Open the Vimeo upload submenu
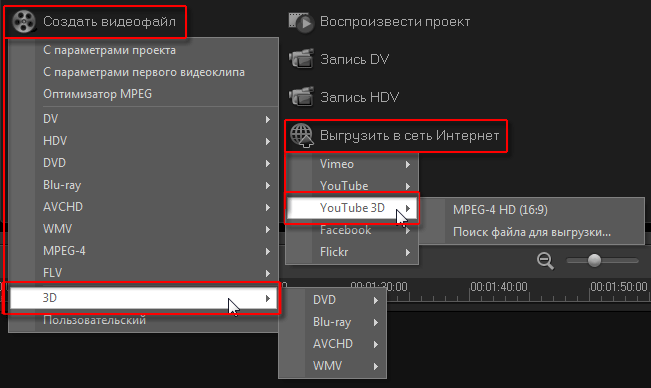 352,164
